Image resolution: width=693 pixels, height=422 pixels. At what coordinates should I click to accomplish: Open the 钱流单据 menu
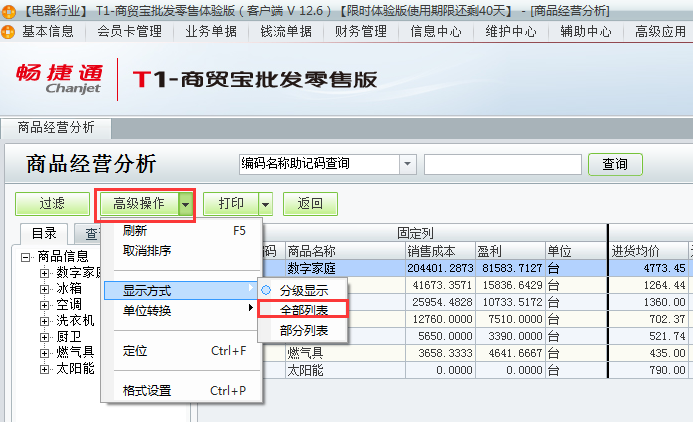point(286,32)
